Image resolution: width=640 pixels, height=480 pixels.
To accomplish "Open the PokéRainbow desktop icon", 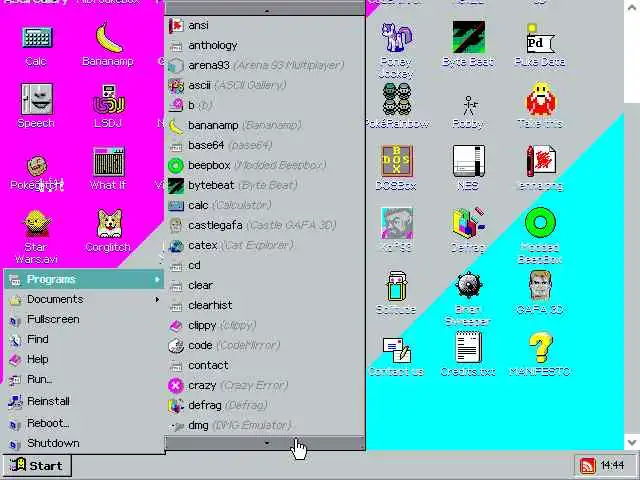I will tap(397, 106).
